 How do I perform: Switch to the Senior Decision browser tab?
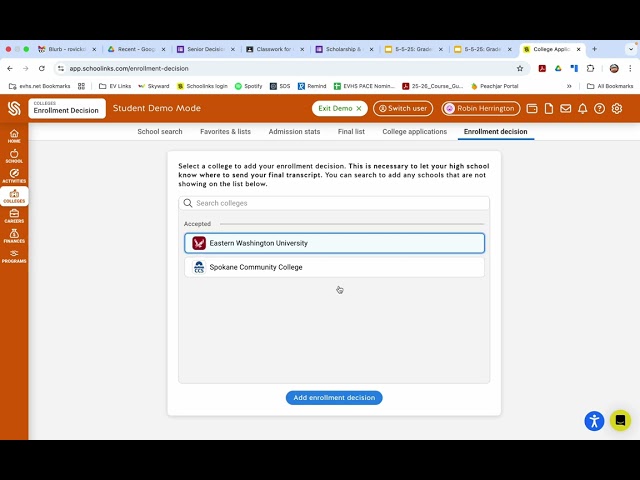tap(206, 49)
